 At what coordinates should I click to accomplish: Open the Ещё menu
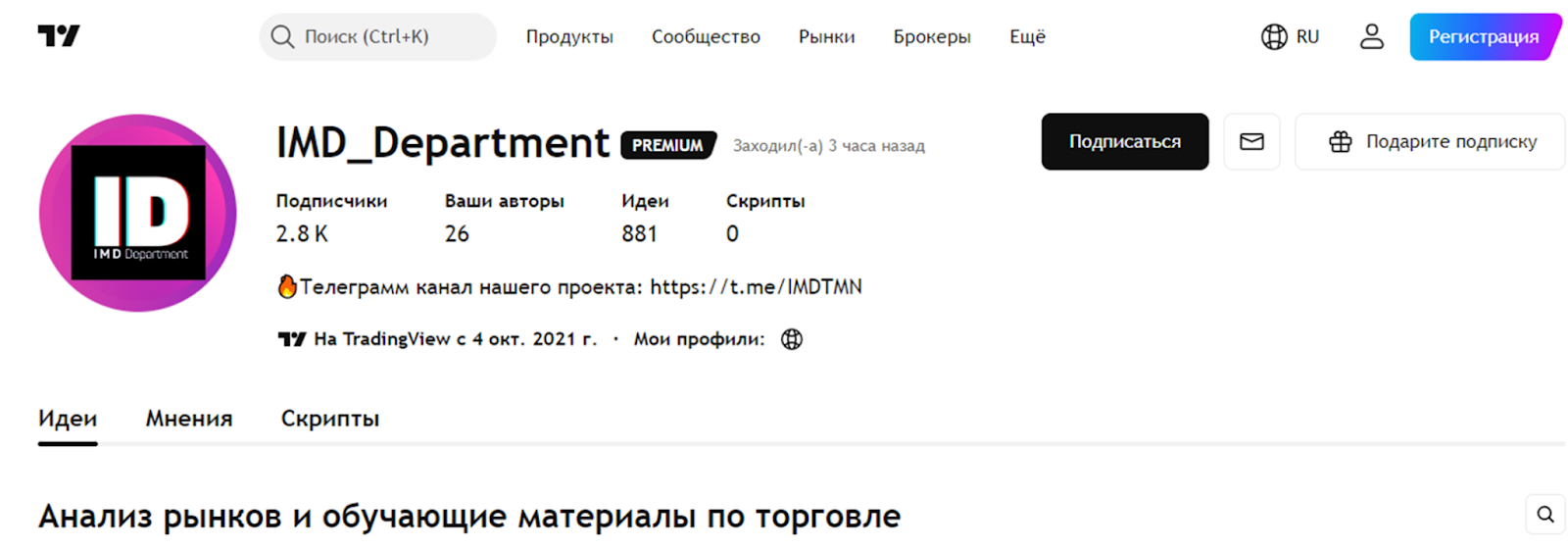tap(1027, 37)
